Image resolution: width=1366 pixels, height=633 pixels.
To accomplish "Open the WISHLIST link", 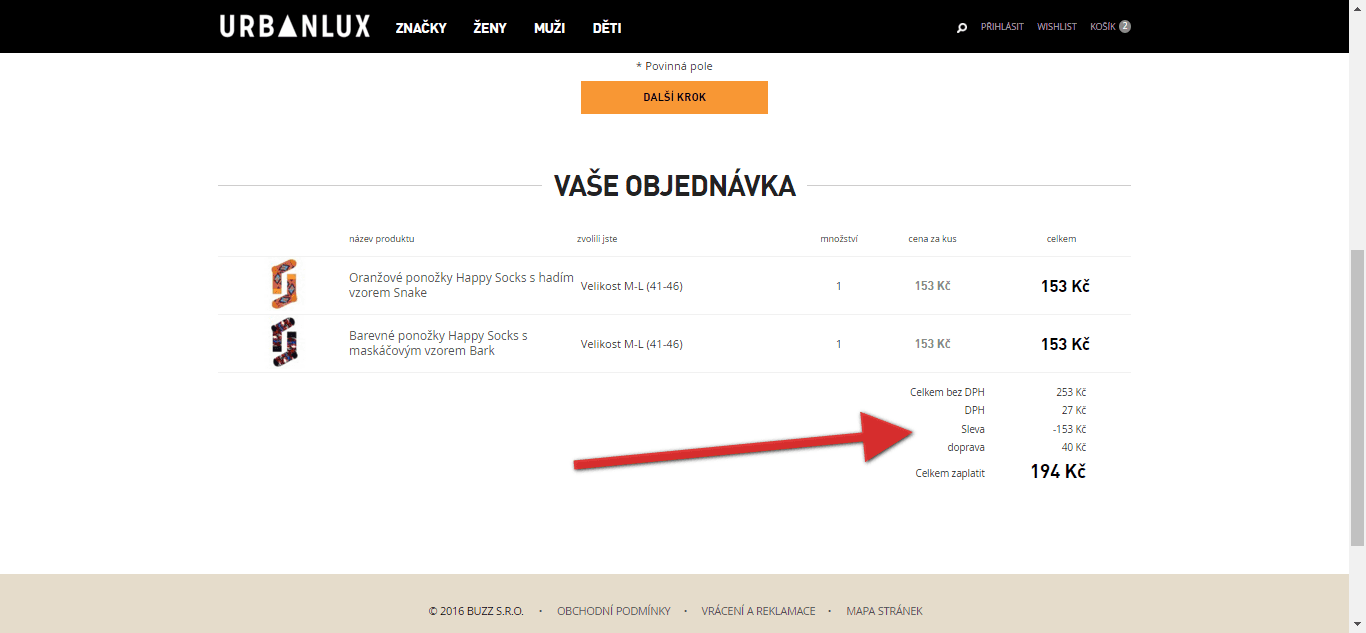I will (x=1057, y=27).
